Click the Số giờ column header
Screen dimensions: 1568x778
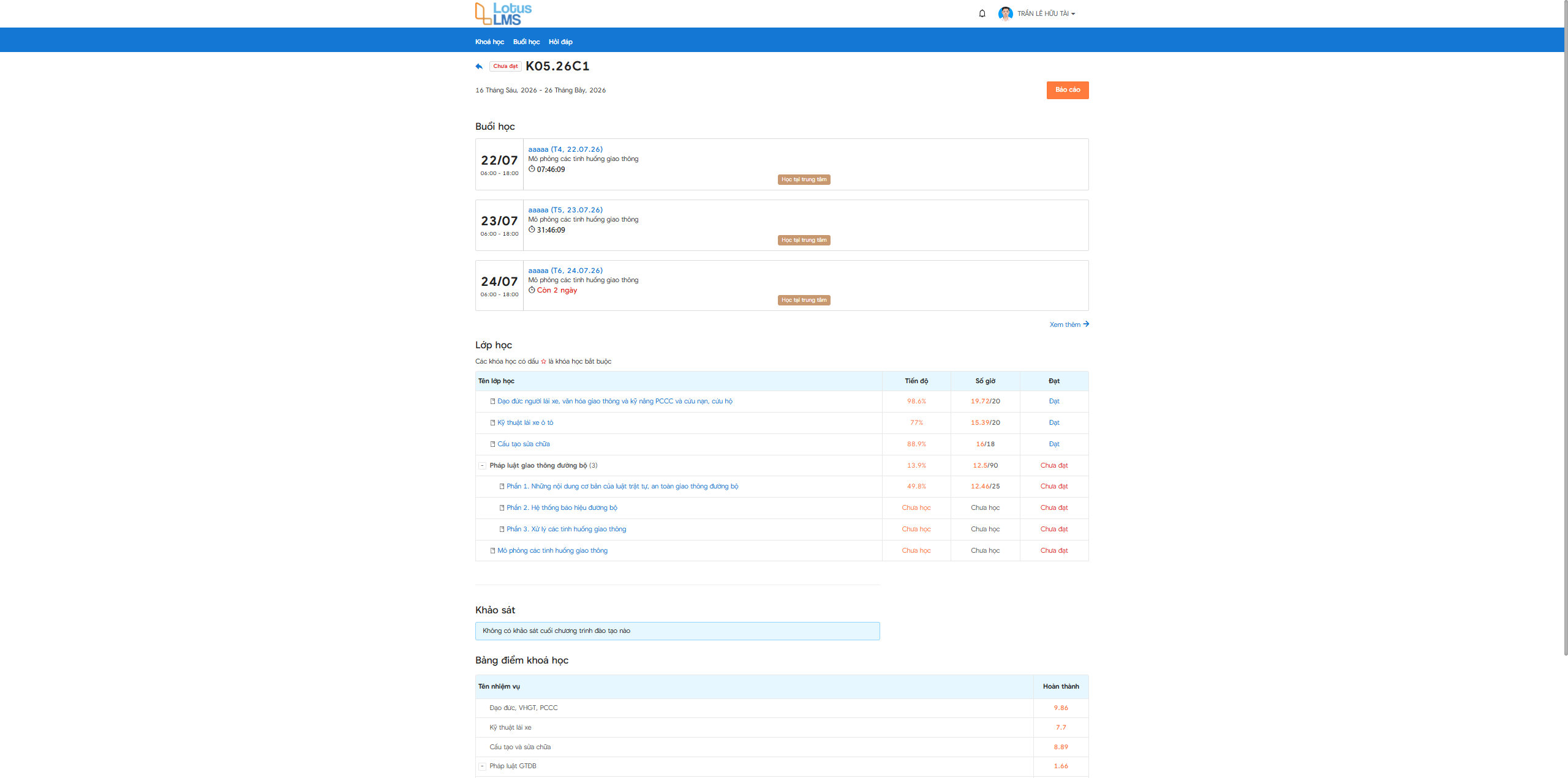pos(986,381)
